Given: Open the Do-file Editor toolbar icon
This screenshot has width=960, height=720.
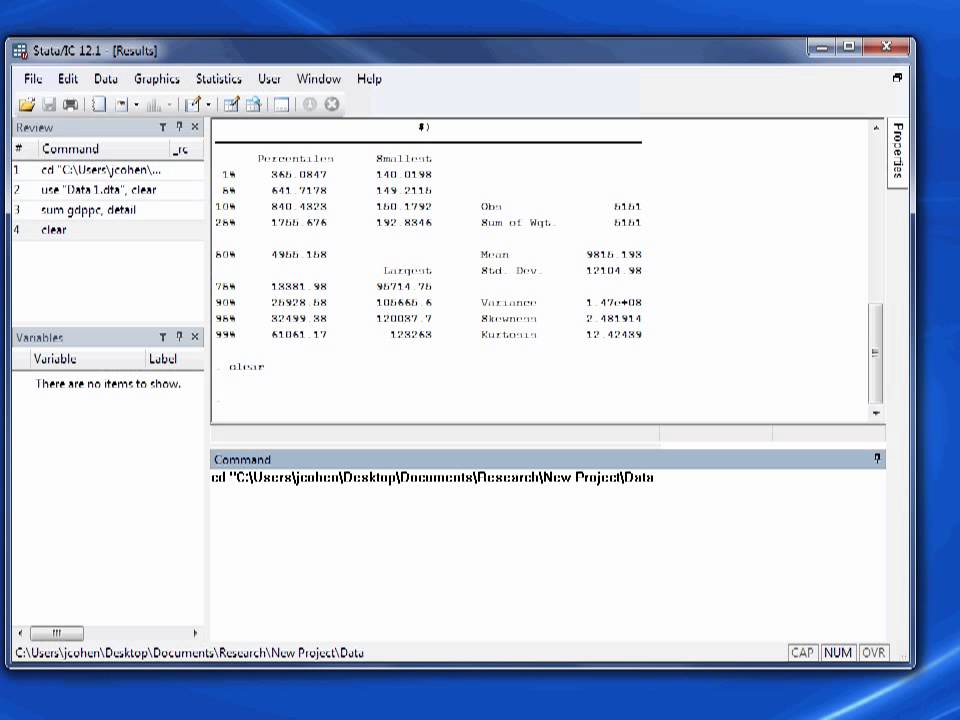Looking at the screenshot, I should 193,105.
